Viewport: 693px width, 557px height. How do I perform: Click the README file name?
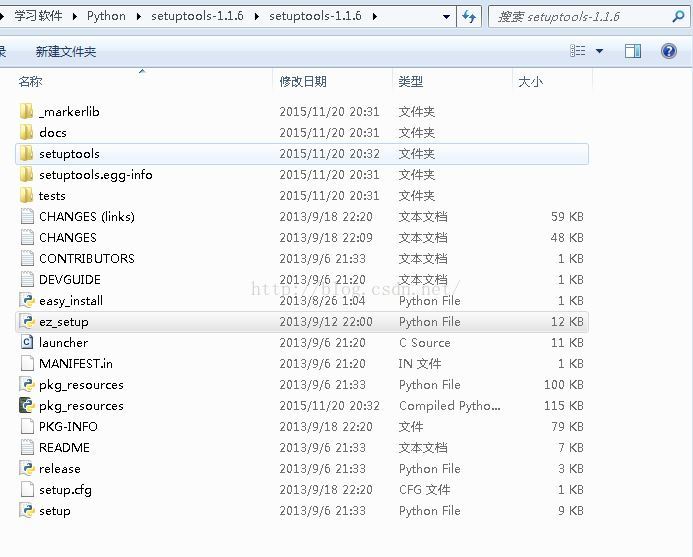64,447
